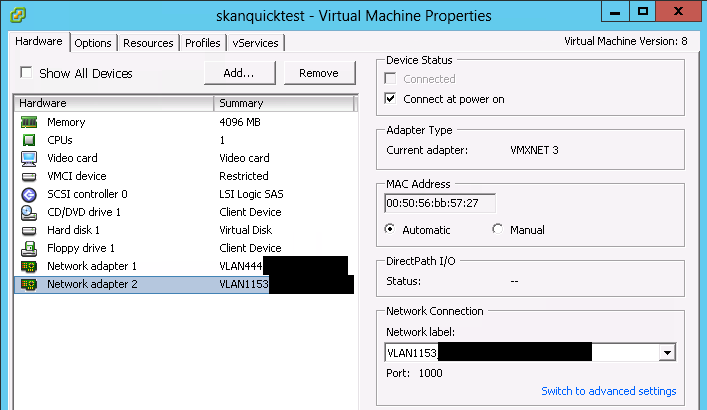Click the CPUs processor icon
This screenshot has width=707, height=410.
[x=29, y=140]
